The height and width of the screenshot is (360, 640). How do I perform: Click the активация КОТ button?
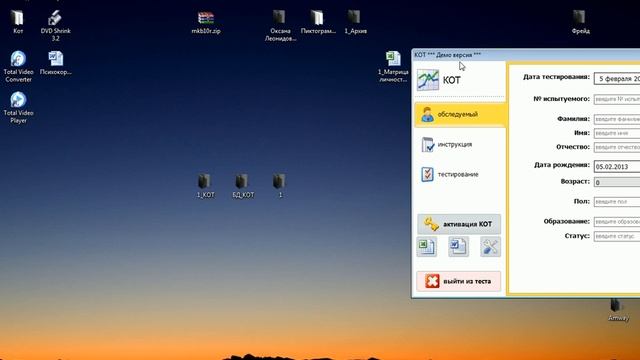pos(459,224)
